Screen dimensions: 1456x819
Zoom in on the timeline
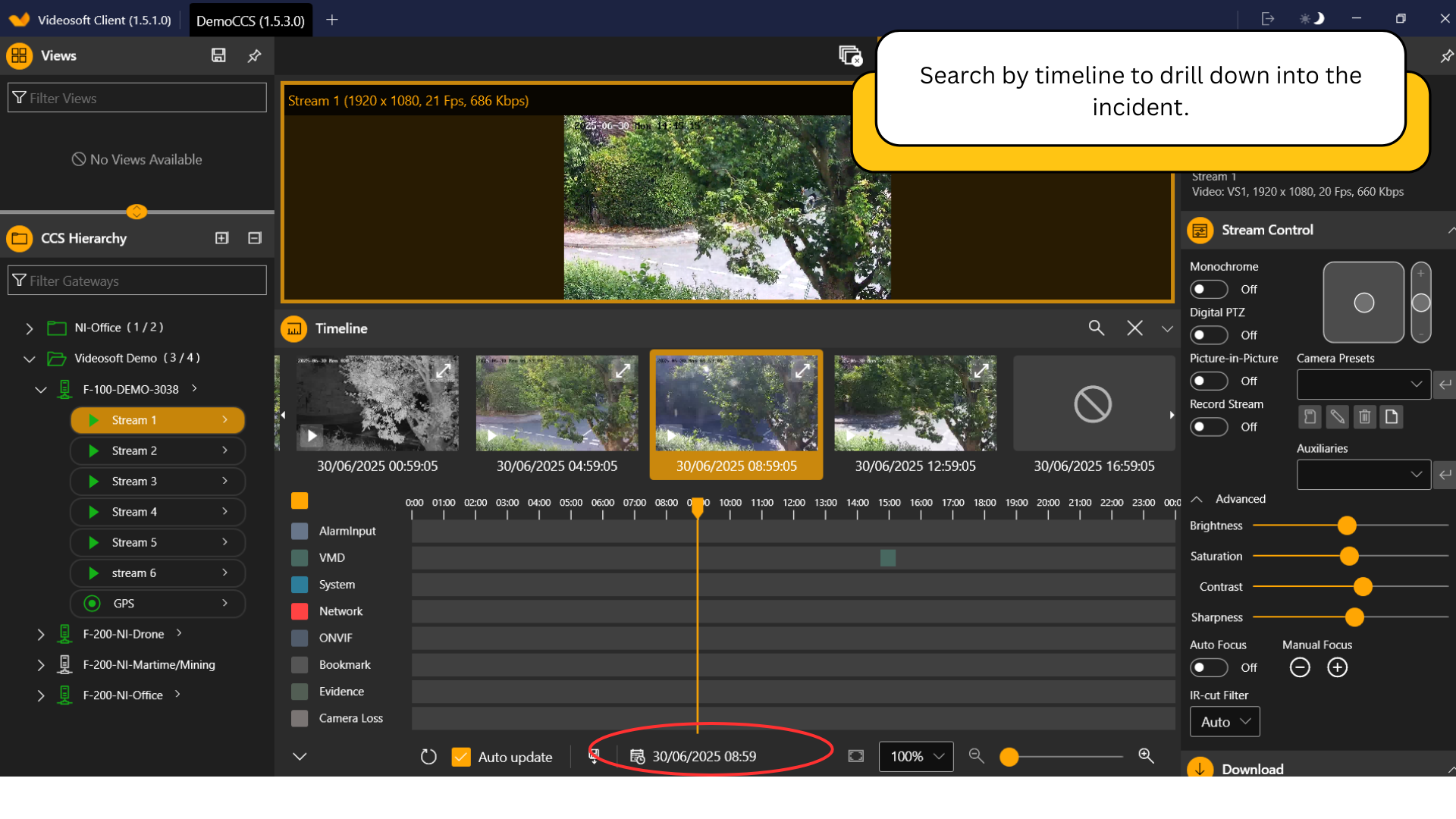pyautogui.click(x=1146, y=756)
